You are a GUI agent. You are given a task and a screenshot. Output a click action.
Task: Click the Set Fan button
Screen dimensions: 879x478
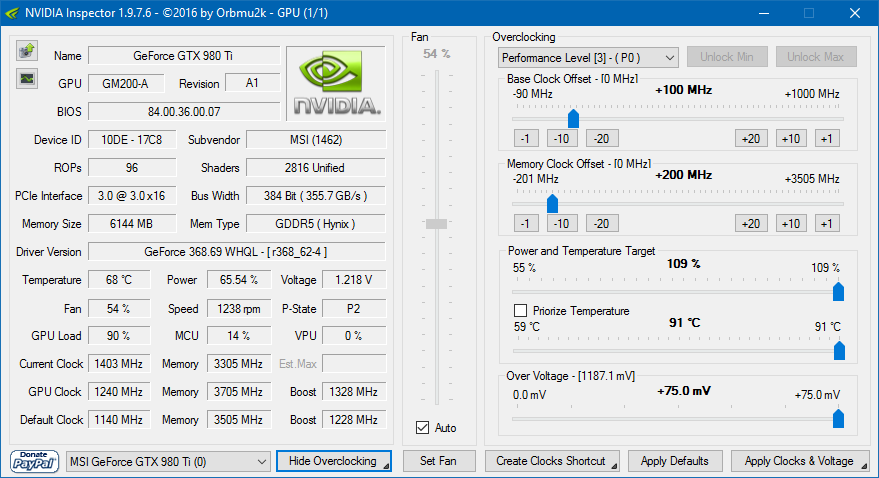438,461
